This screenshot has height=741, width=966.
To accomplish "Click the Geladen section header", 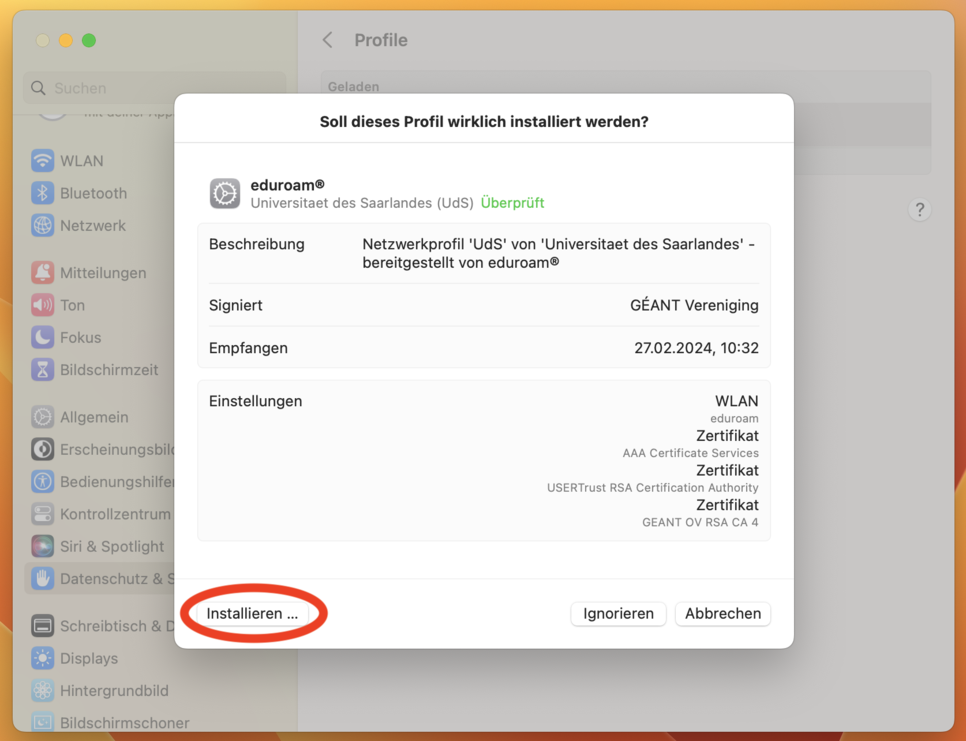I will point(354,87).
